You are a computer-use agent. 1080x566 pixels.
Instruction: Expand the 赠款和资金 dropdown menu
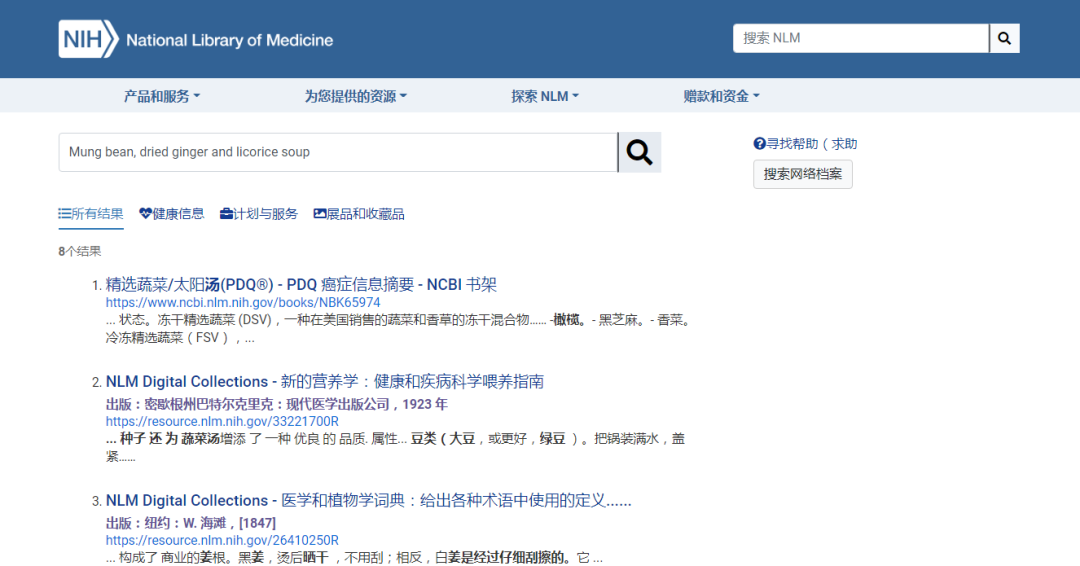721,96
